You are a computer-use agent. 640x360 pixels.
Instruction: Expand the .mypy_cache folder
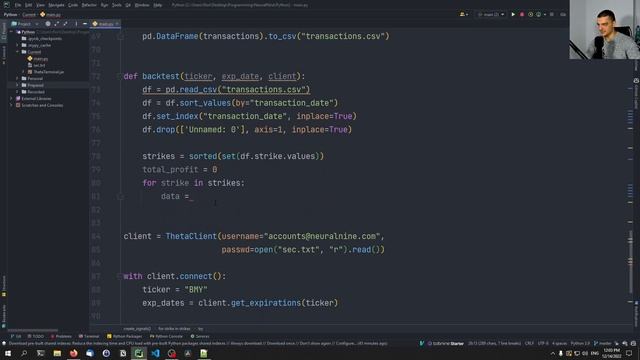(x=17, y=45)
